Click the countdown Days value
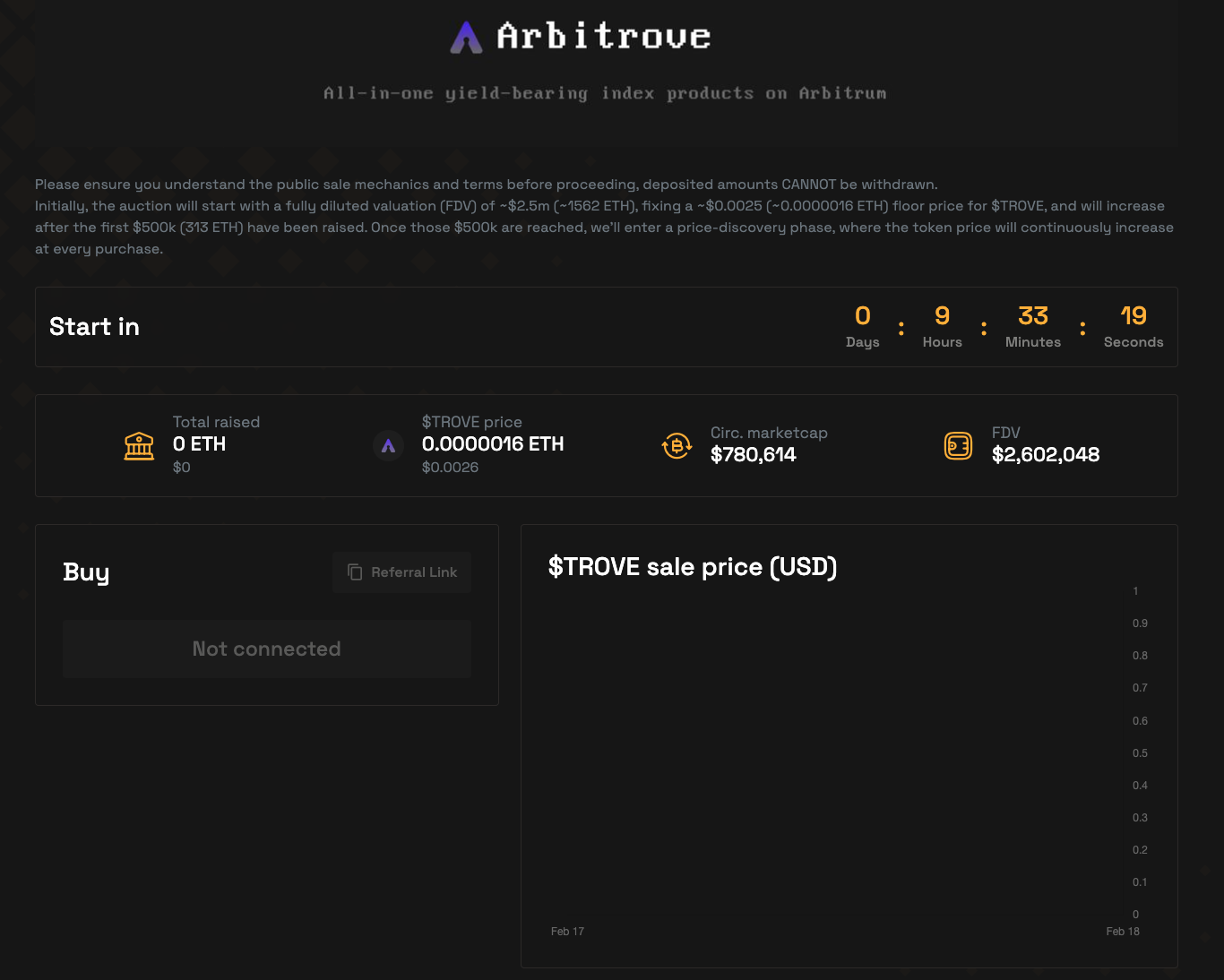This screenshot has height=980, width=1224. pos(862,316)
